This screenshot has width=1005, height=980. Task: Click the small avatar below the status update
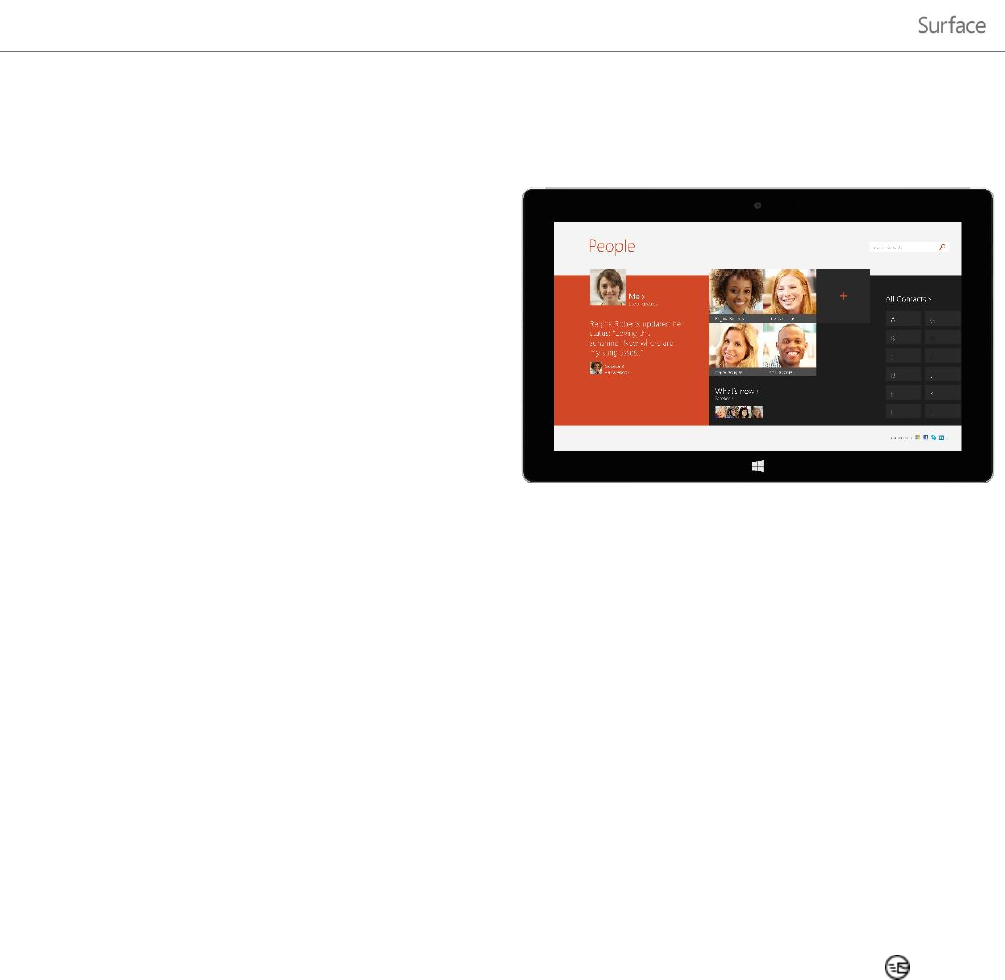pyautogui.click(x=596, y=368)
